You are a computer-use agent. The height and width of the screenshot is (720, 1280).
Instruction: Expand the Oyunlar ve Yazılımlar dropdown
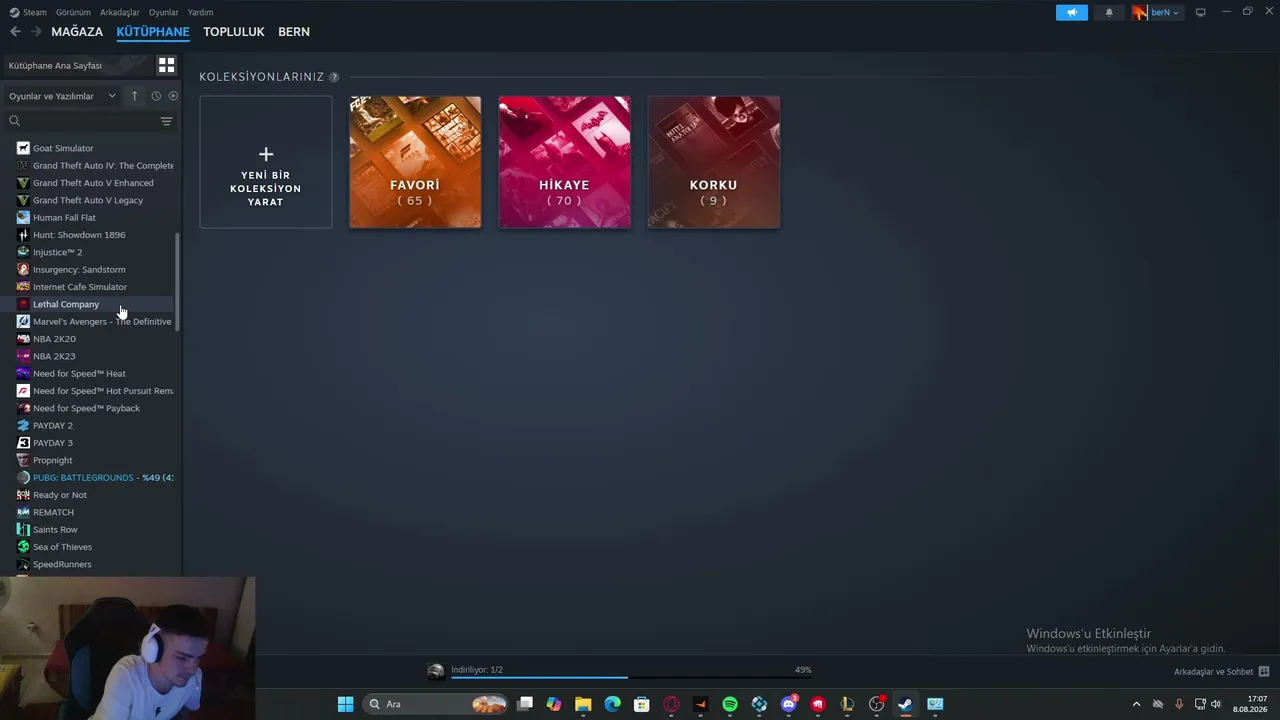[x=62, y=96]
